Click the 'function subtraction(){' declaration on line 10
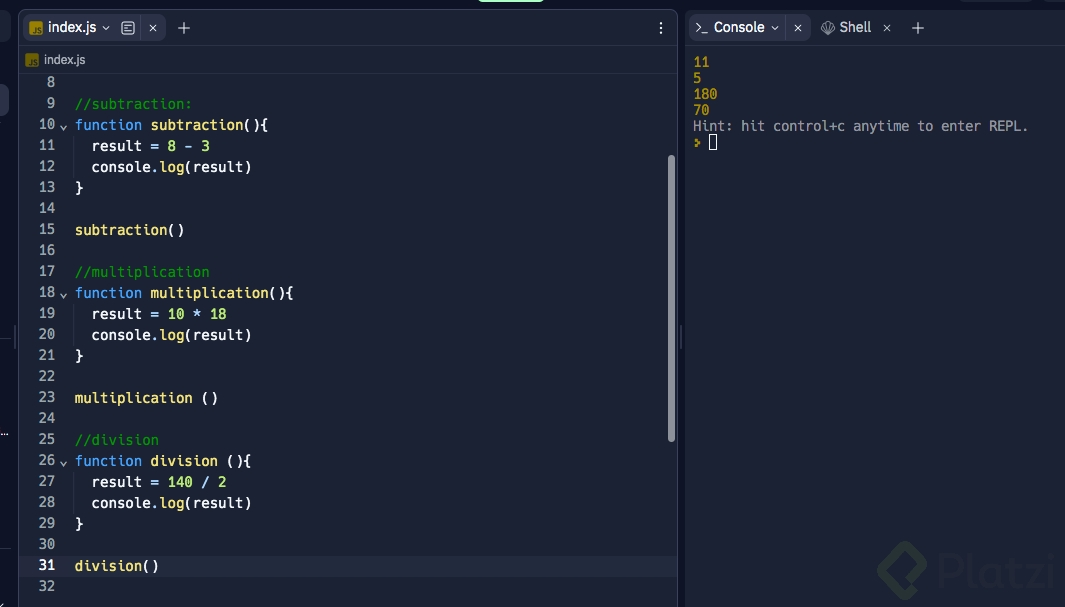This screenshot has width=1065, height=607. click(171, 125)
